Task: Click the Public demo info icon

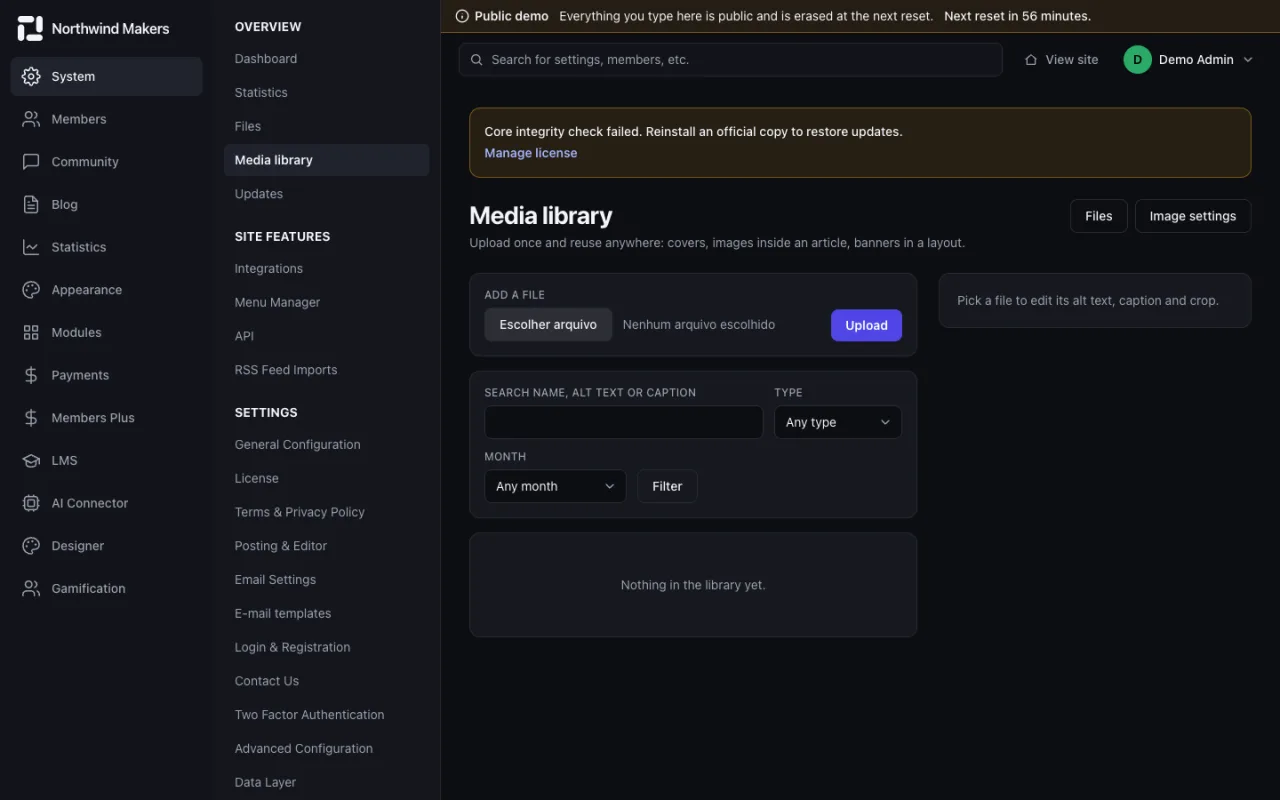Action: pos(462,16)
